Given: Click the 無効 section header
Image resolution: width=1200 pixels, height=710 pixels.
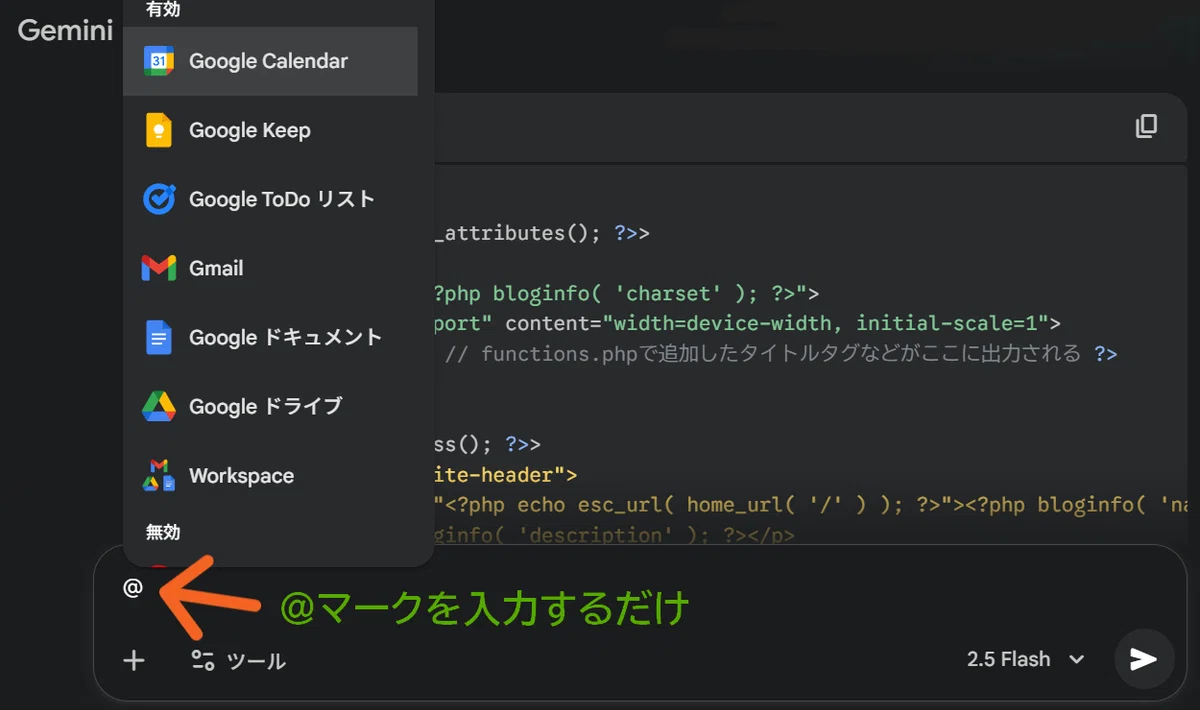Looking at the screenshot, I should coord(163,532).
